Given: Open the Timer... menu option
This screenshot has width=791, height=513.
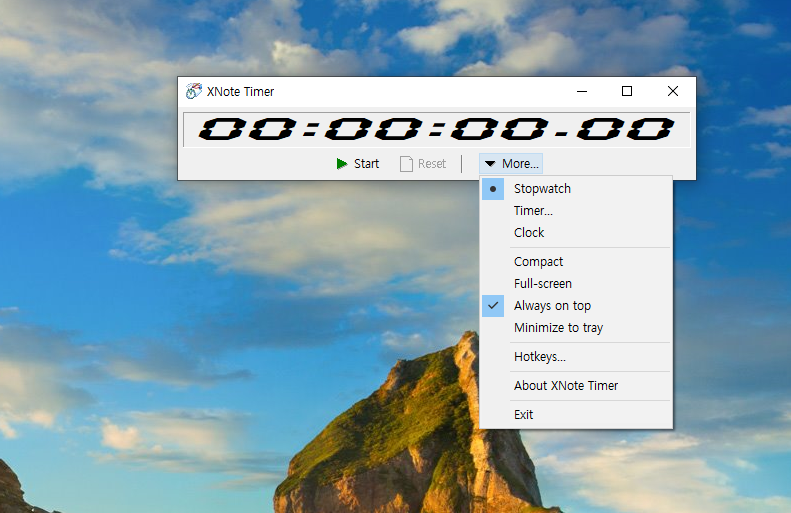Looking at the screenshot, I should click(576, 211).
